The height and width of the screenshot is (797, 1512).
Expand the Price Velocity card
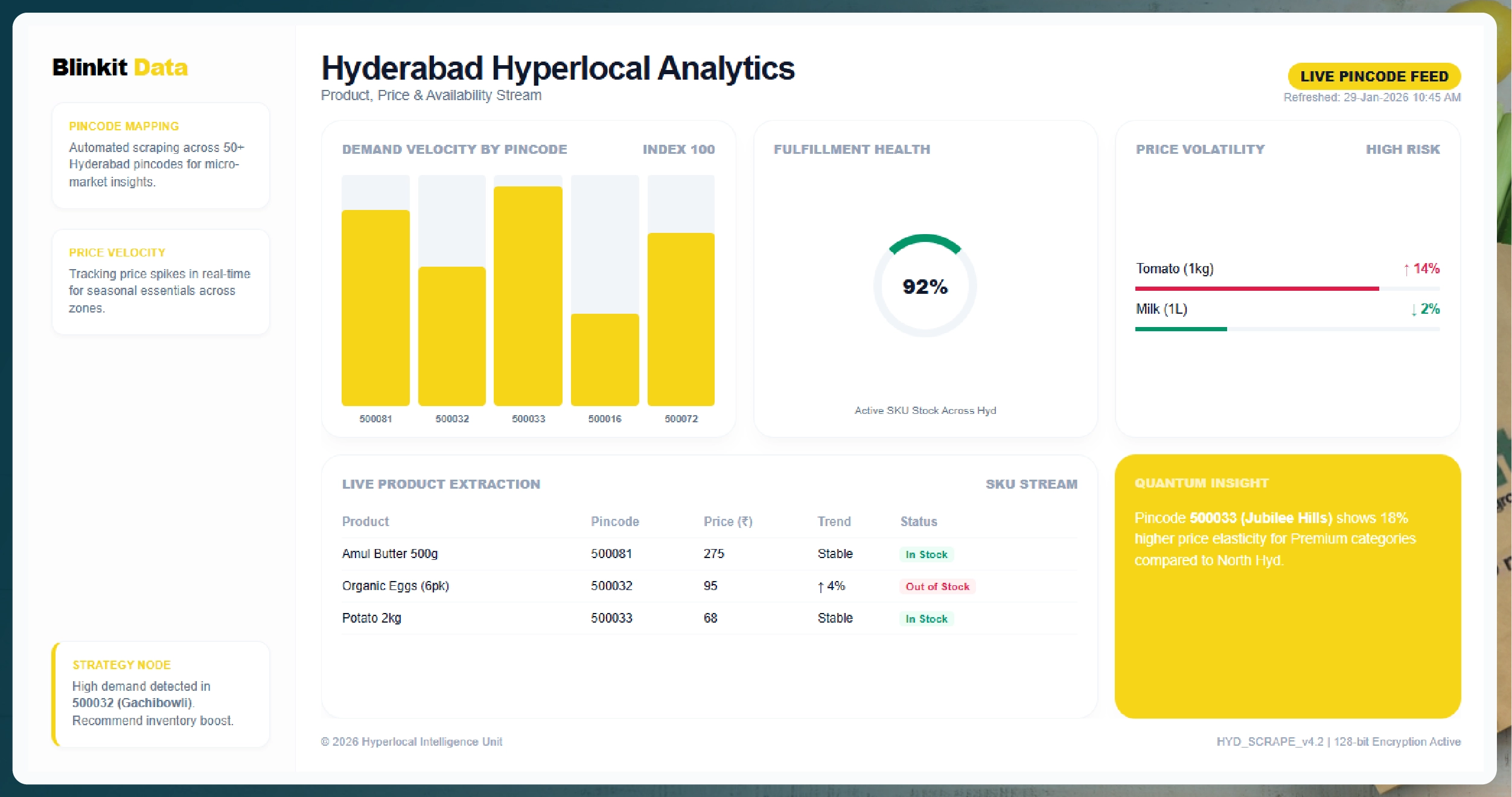click(x=160, y=282)
